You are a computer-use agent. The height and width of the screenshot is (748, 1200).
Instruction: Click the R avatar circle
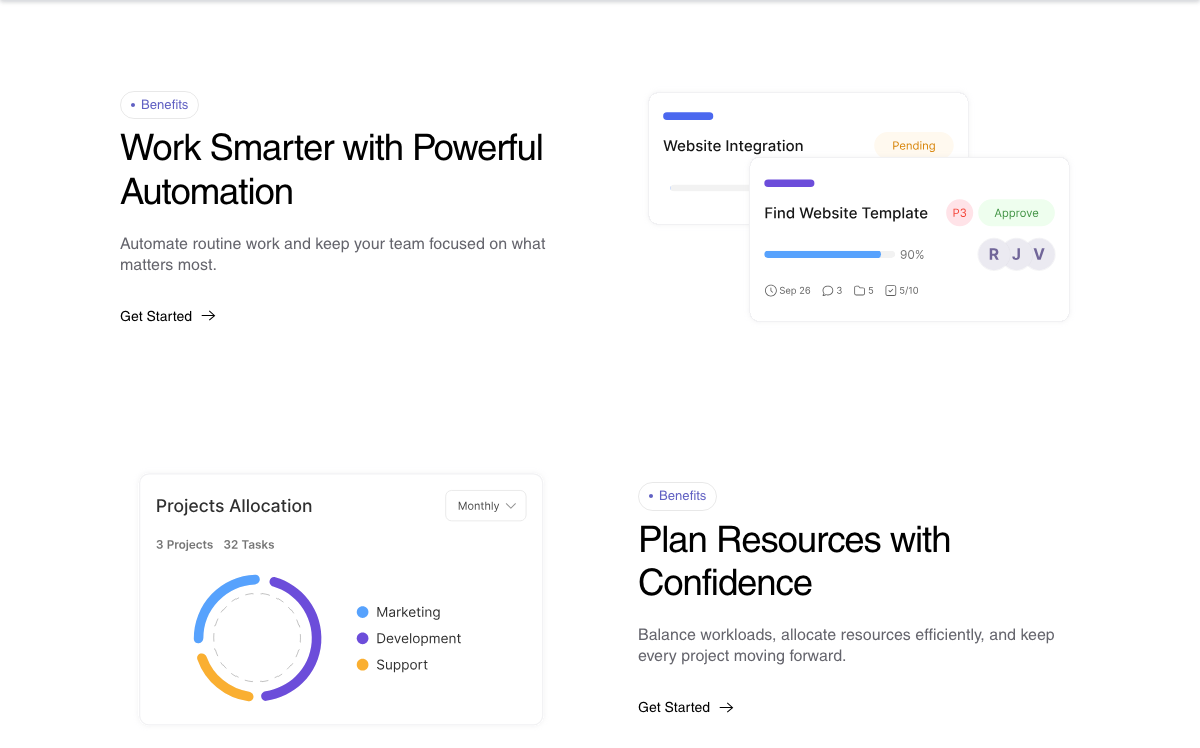tap(993, 254)
